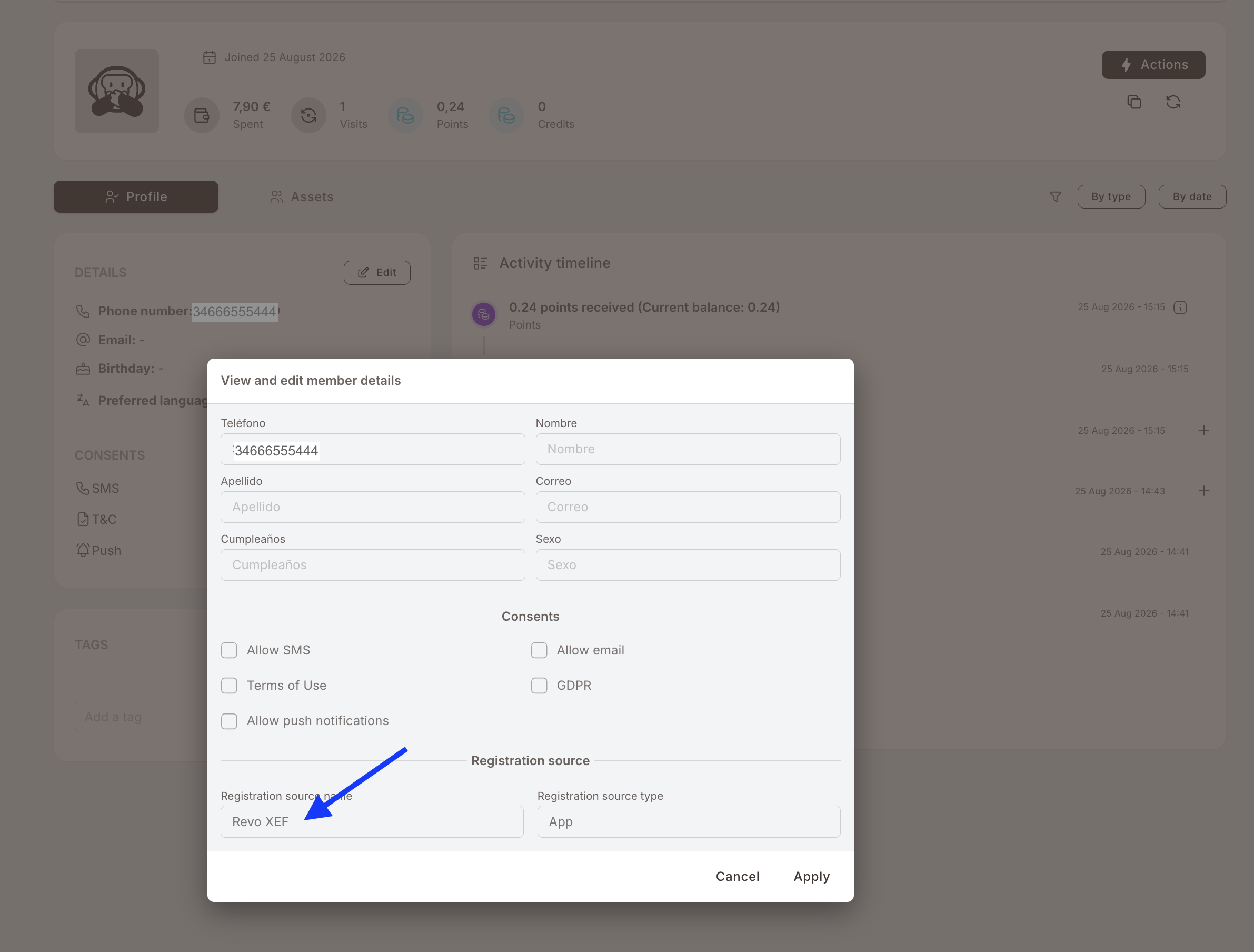Screen dimensions: 1254x952
Task: Enable Allow push notifications checkbox
Action: [229, 721]
